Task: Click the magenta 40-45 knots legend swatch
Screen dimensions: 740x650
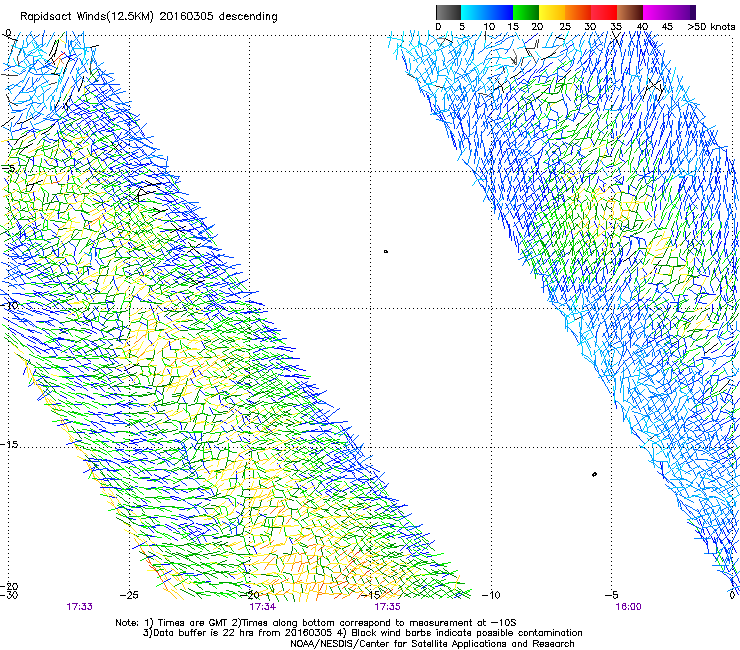Action: pos(656,12)
